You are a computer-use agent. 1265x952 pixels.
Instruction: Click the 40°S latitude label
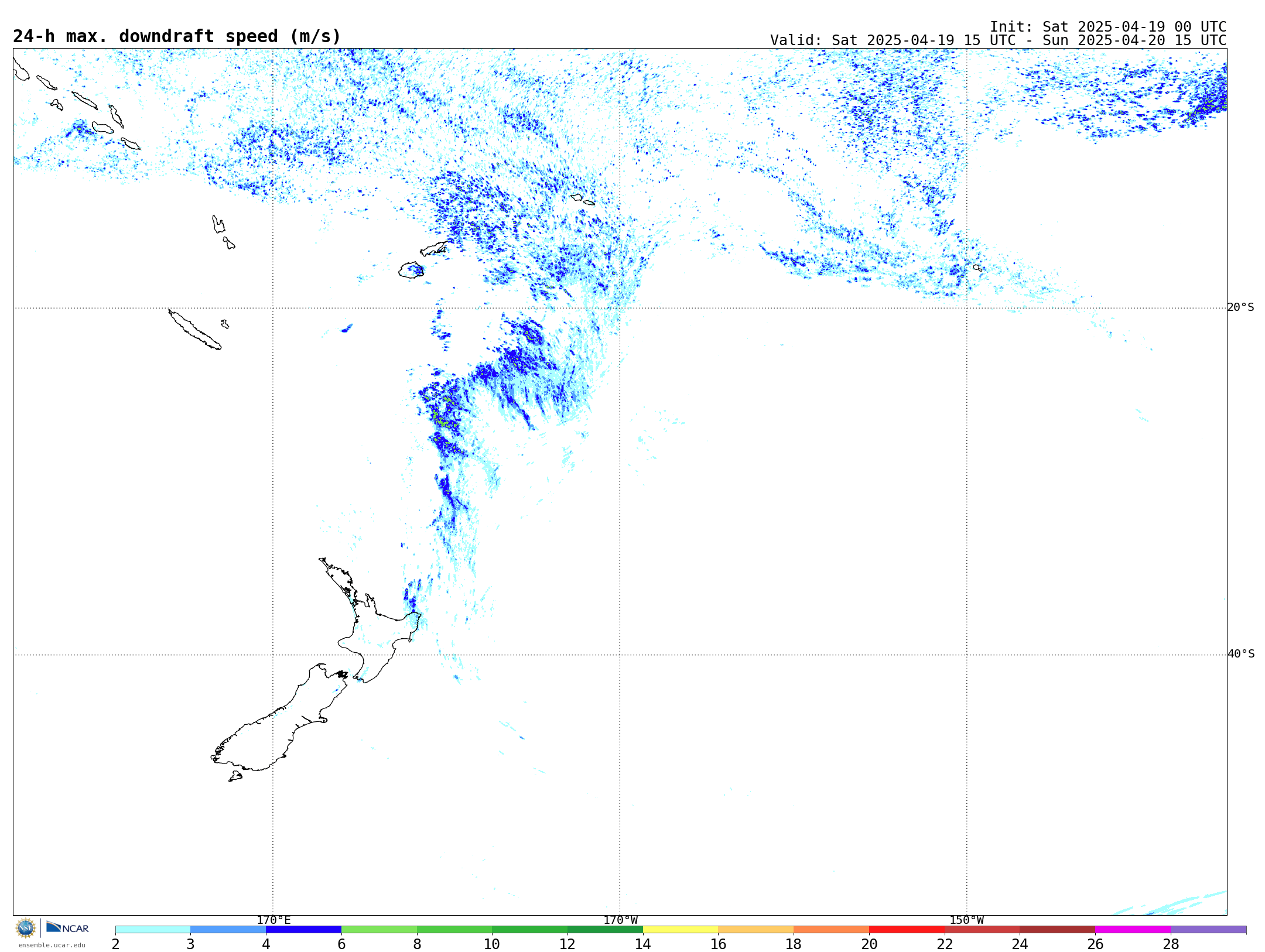[x=1240, y=654]
